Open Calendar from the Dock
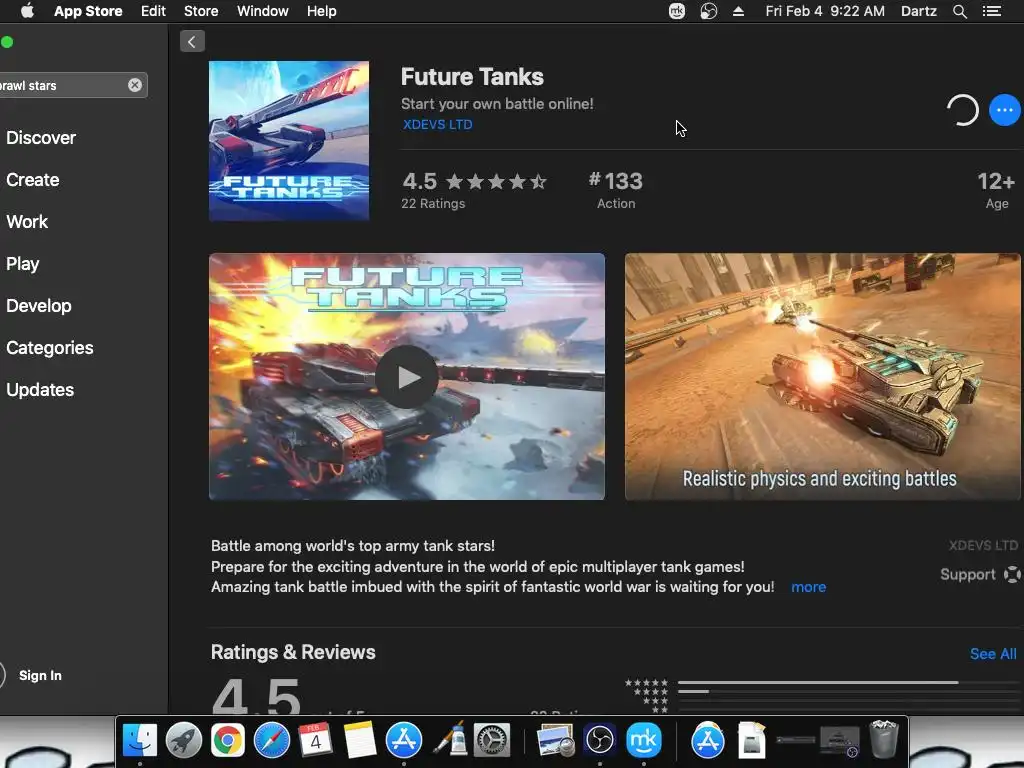This screenshot has height=768, width=1024. pos(315,741)
